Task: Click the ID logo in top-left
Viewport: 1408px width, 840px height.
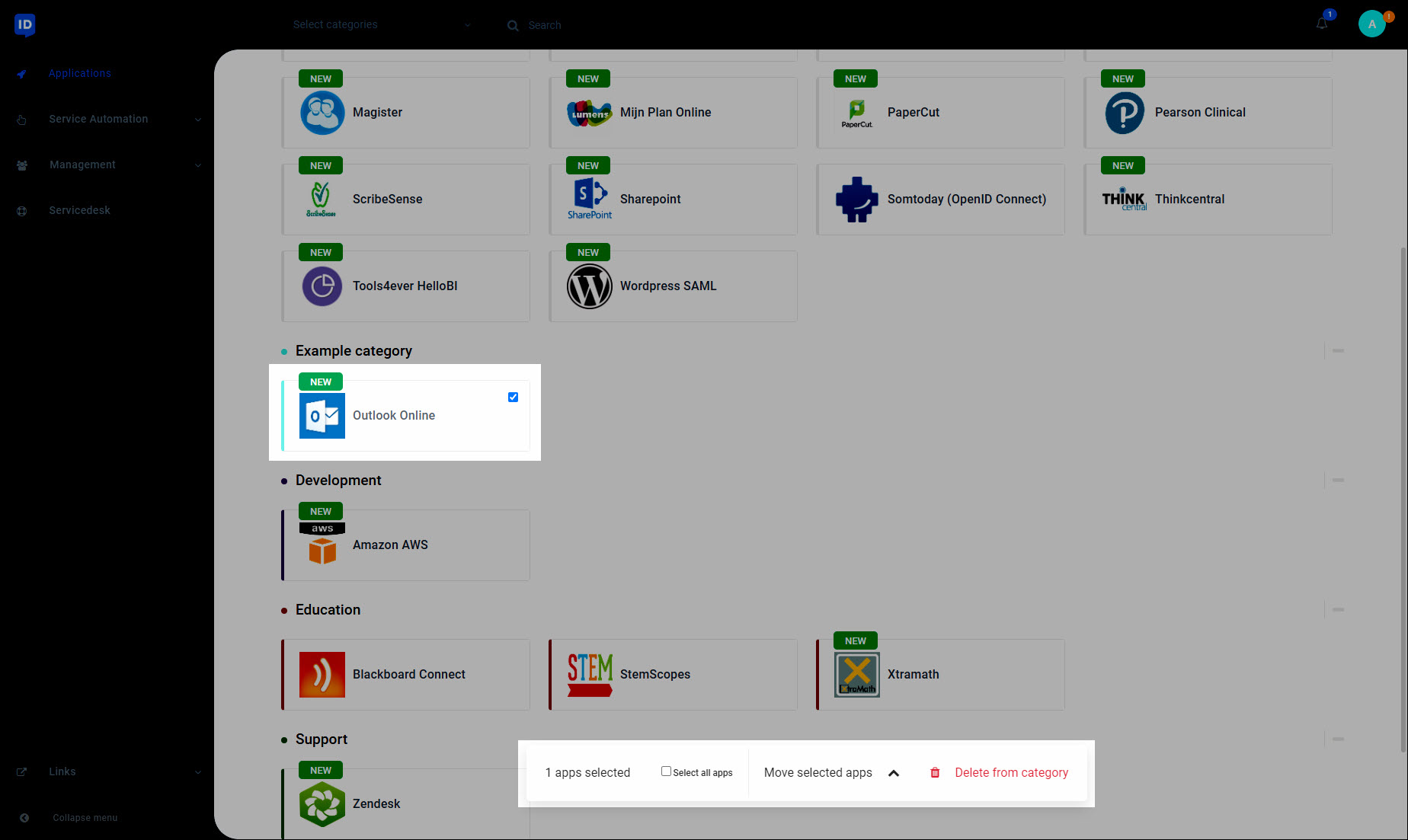Action: click(x=25, y=24)
